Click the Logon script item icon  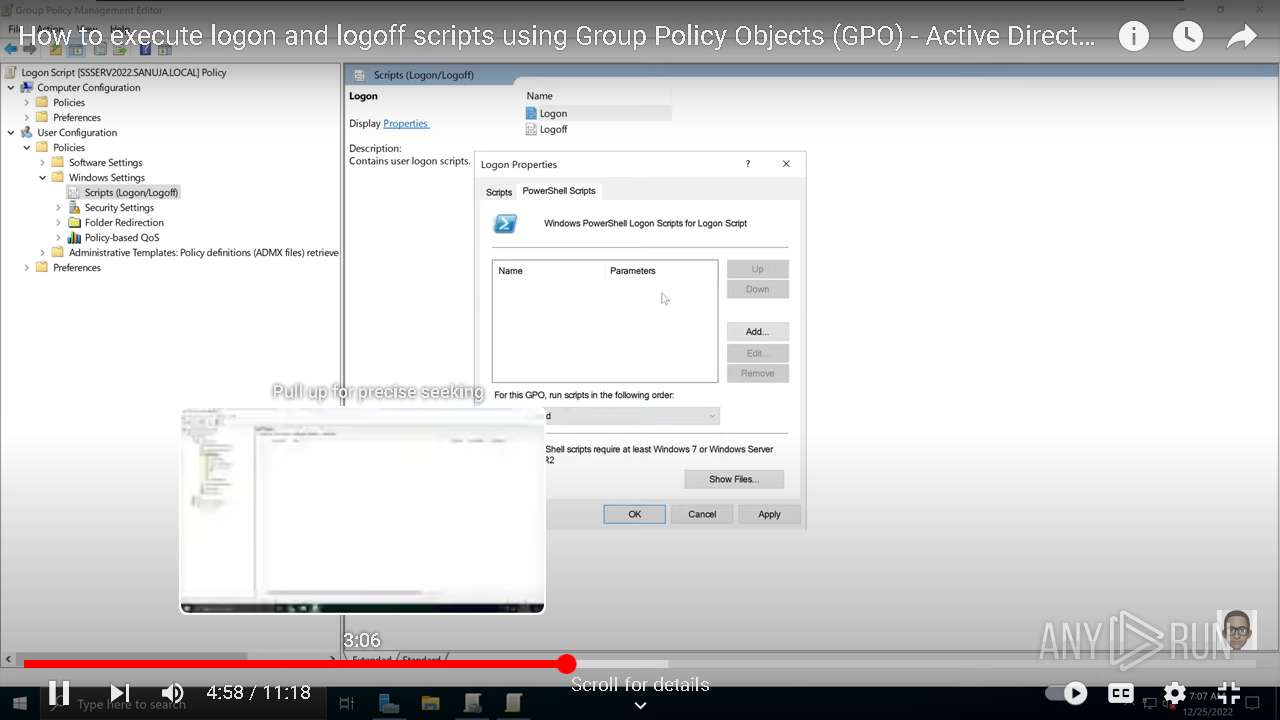[531, 114]
